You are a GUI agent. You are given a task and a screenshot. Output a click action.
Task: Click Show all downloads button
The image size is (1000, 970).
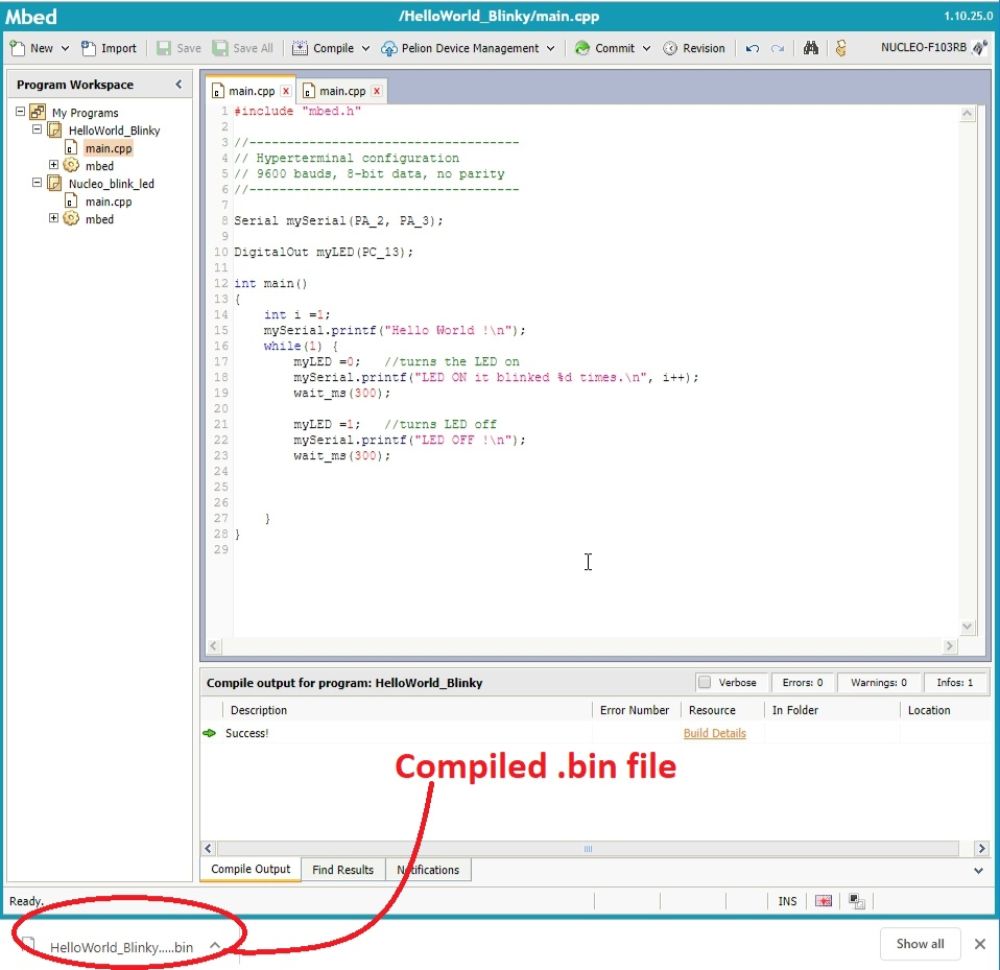point(920,944)
